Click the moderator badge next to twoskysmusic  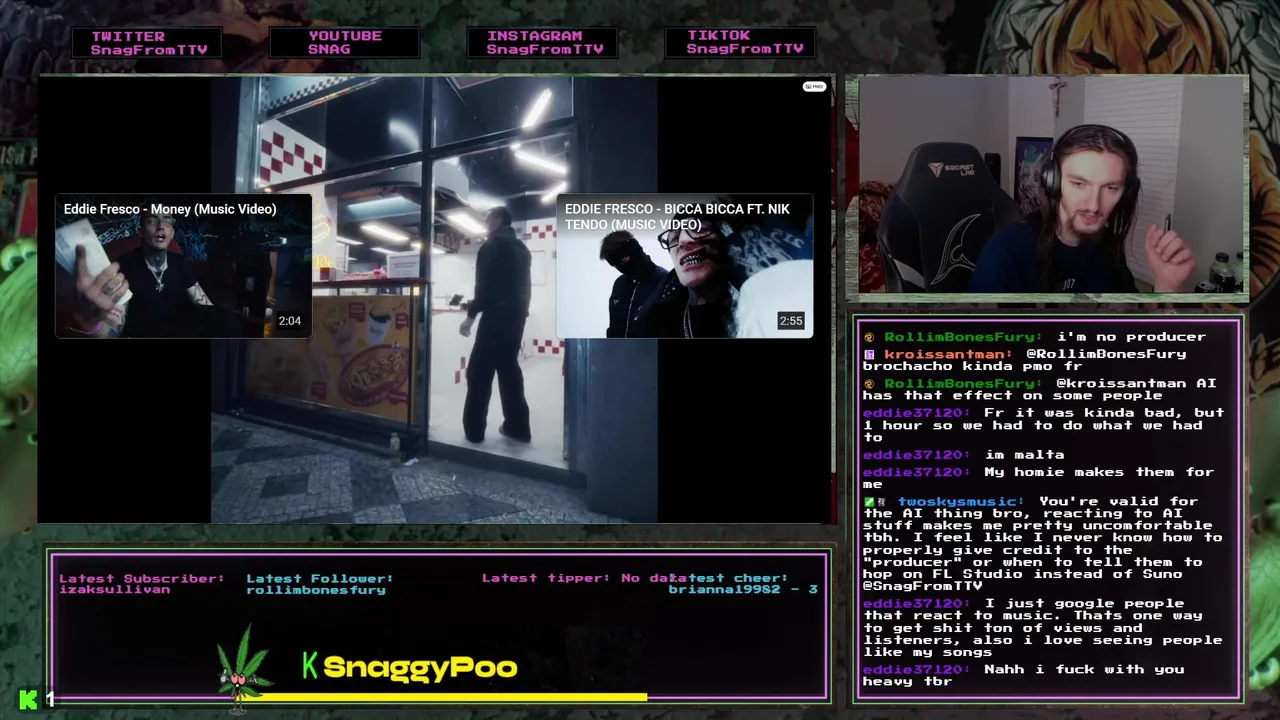(869, 502)
